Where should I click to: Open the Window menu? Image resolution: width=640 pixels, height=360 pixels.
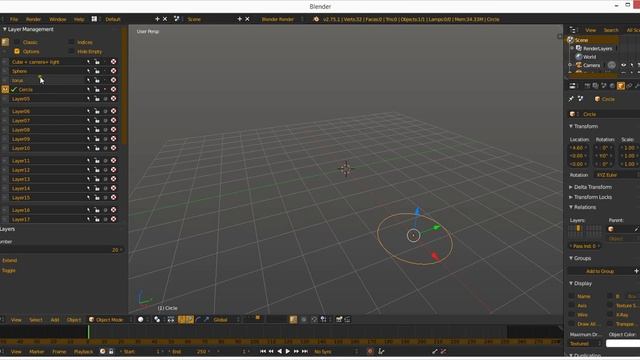tap(58, 19)
